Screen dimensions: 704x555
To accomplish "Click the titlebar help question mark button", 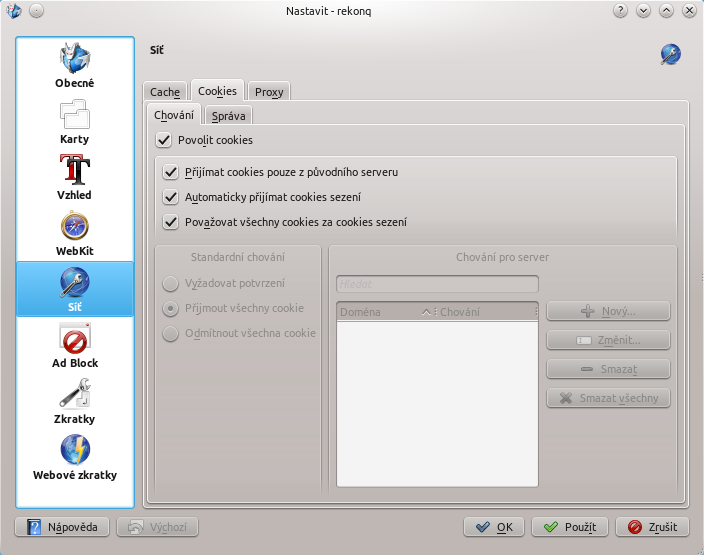I will click(620, 10).
